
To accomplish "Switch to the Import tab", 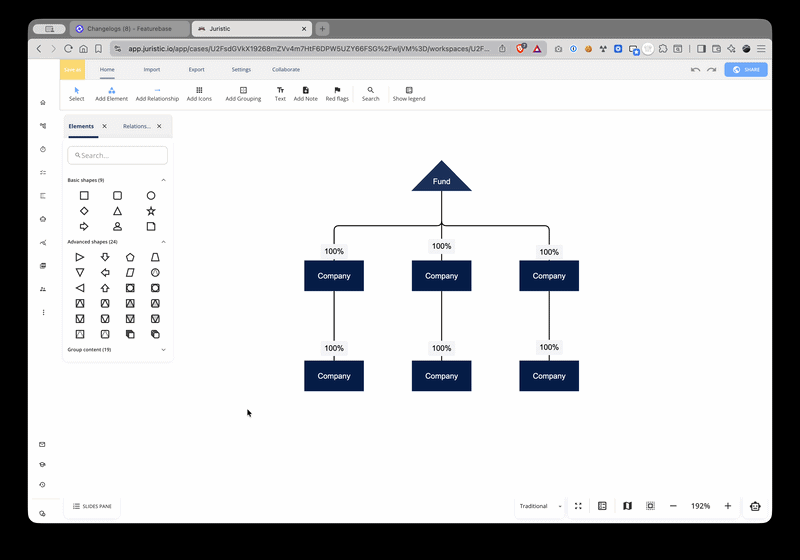I will (x=152, y=70).
